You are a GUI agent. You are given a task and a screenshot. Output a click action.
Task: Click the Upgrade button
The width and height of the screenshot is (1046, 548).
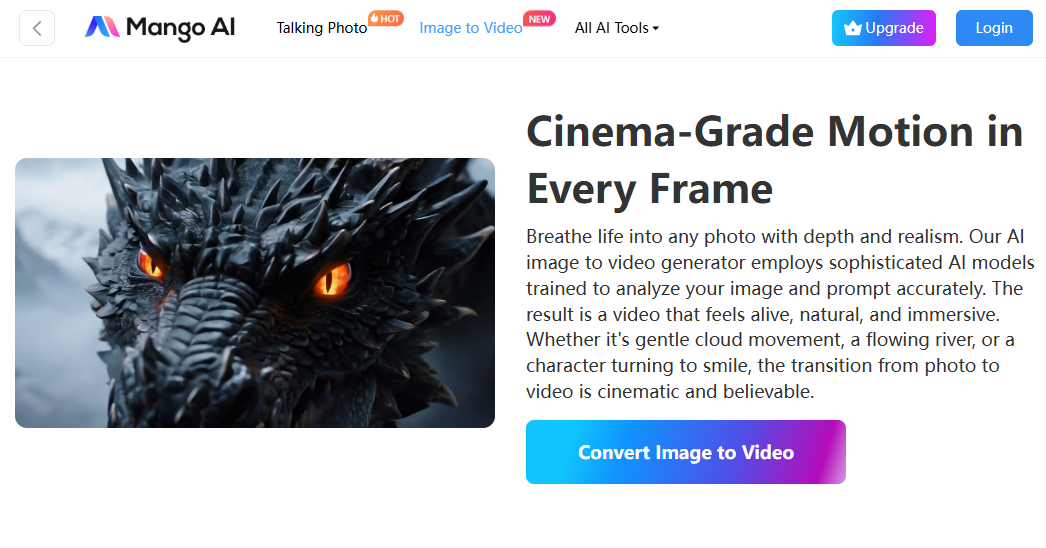tap(883, 28)
